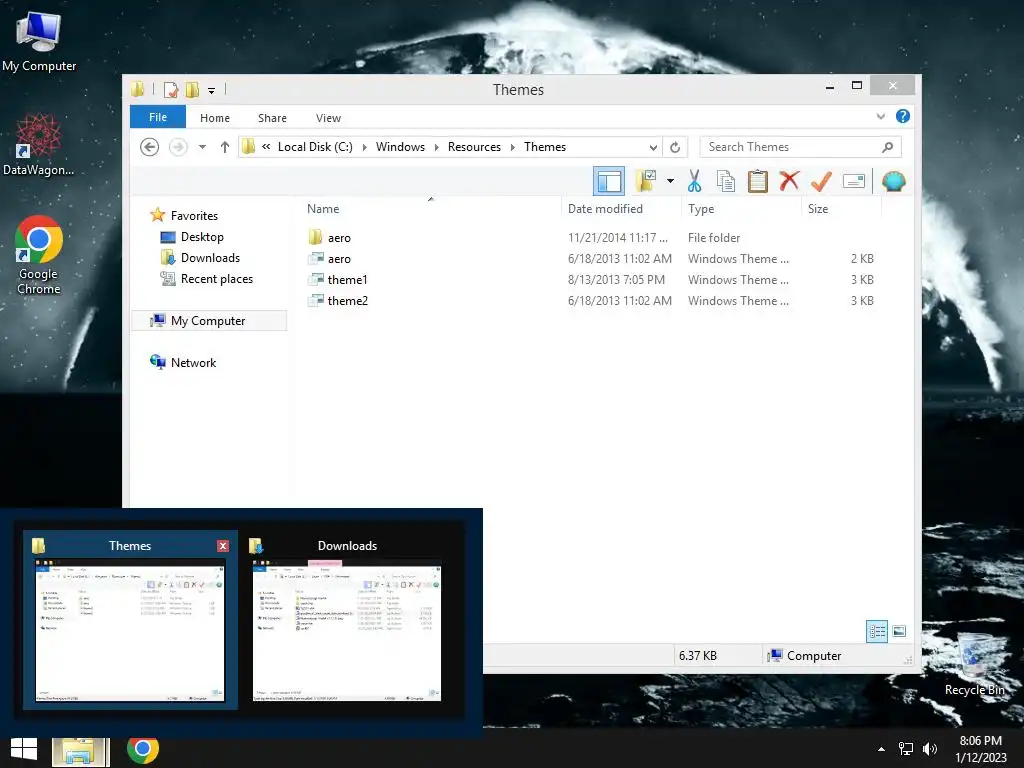Expand arrow after Windows in breadcrumb
Screen dimensions: 1024x768
click(x=437, y=148)
